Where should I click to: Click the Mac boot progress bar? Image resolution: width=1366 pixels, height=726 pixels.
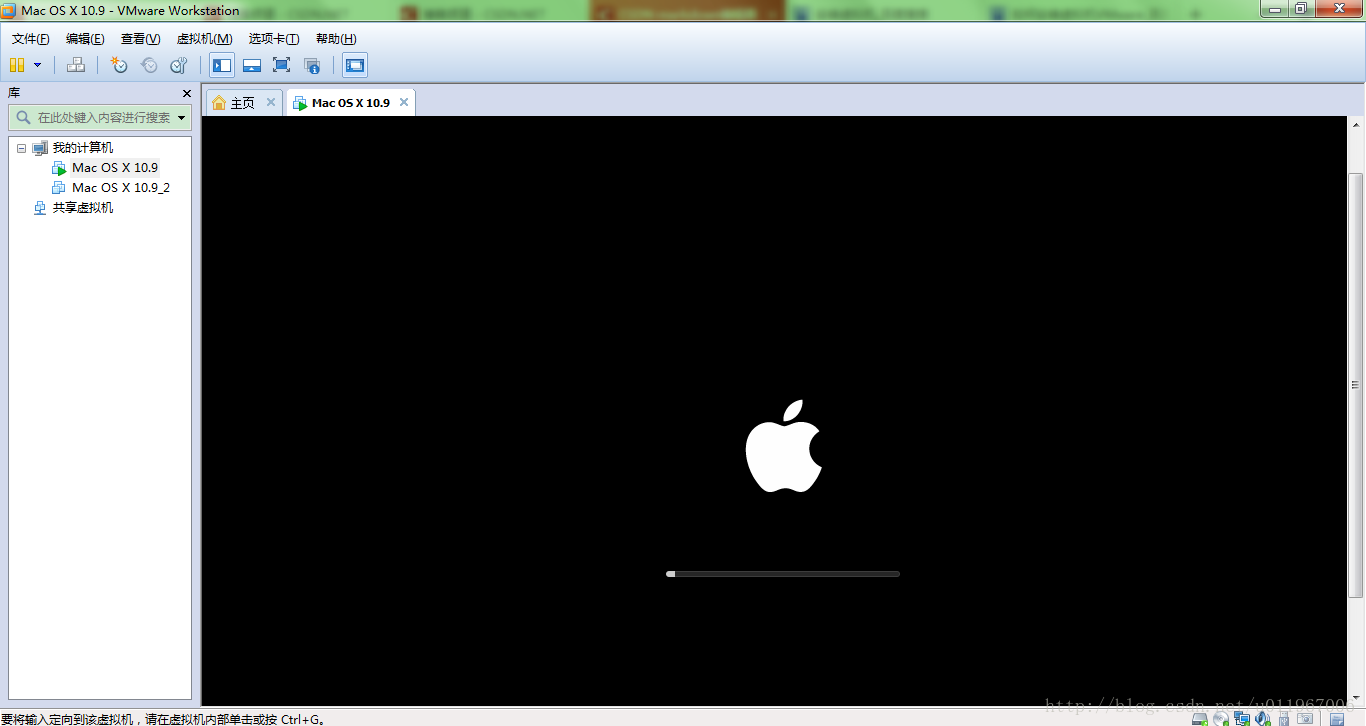(783, 574)
